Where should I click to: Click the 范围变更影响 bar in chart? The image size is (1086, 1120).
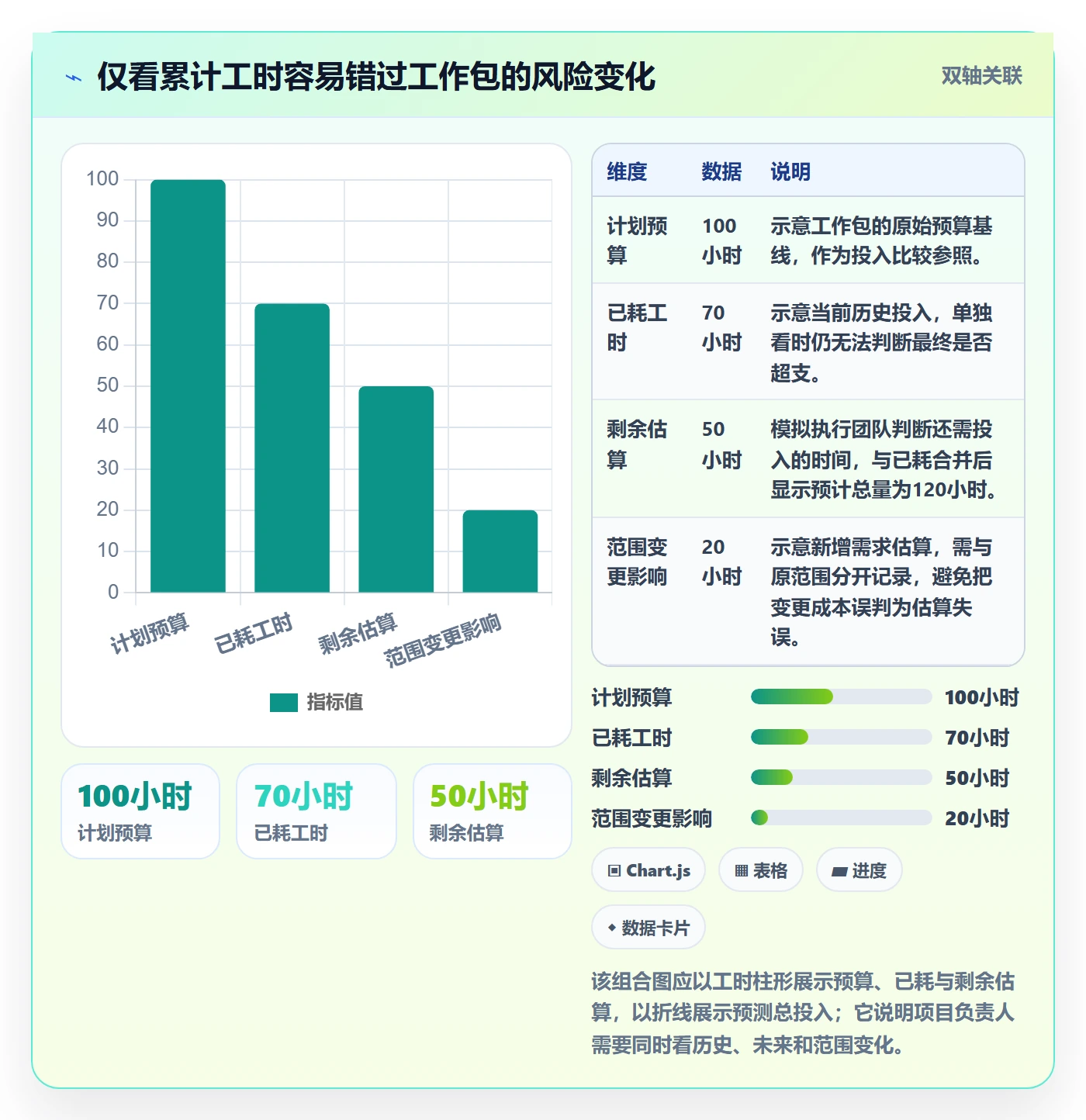(500, 551)
